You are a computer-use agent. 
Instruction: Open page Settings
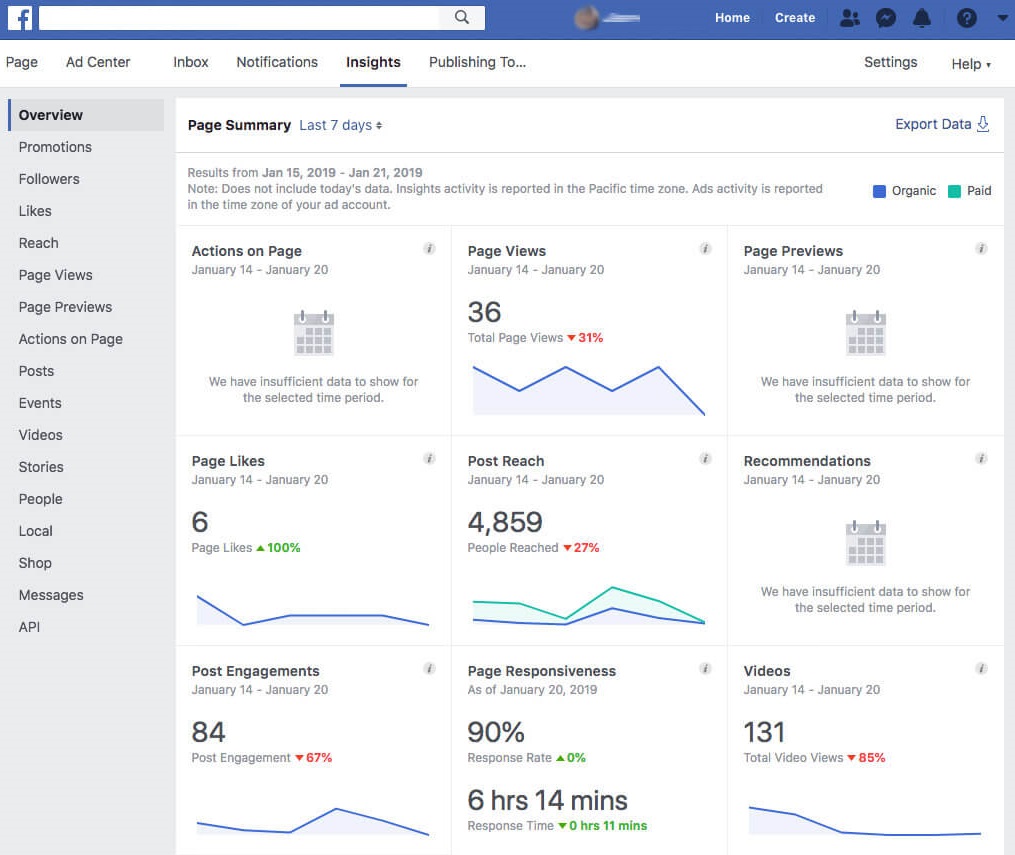tap(890, 62)
